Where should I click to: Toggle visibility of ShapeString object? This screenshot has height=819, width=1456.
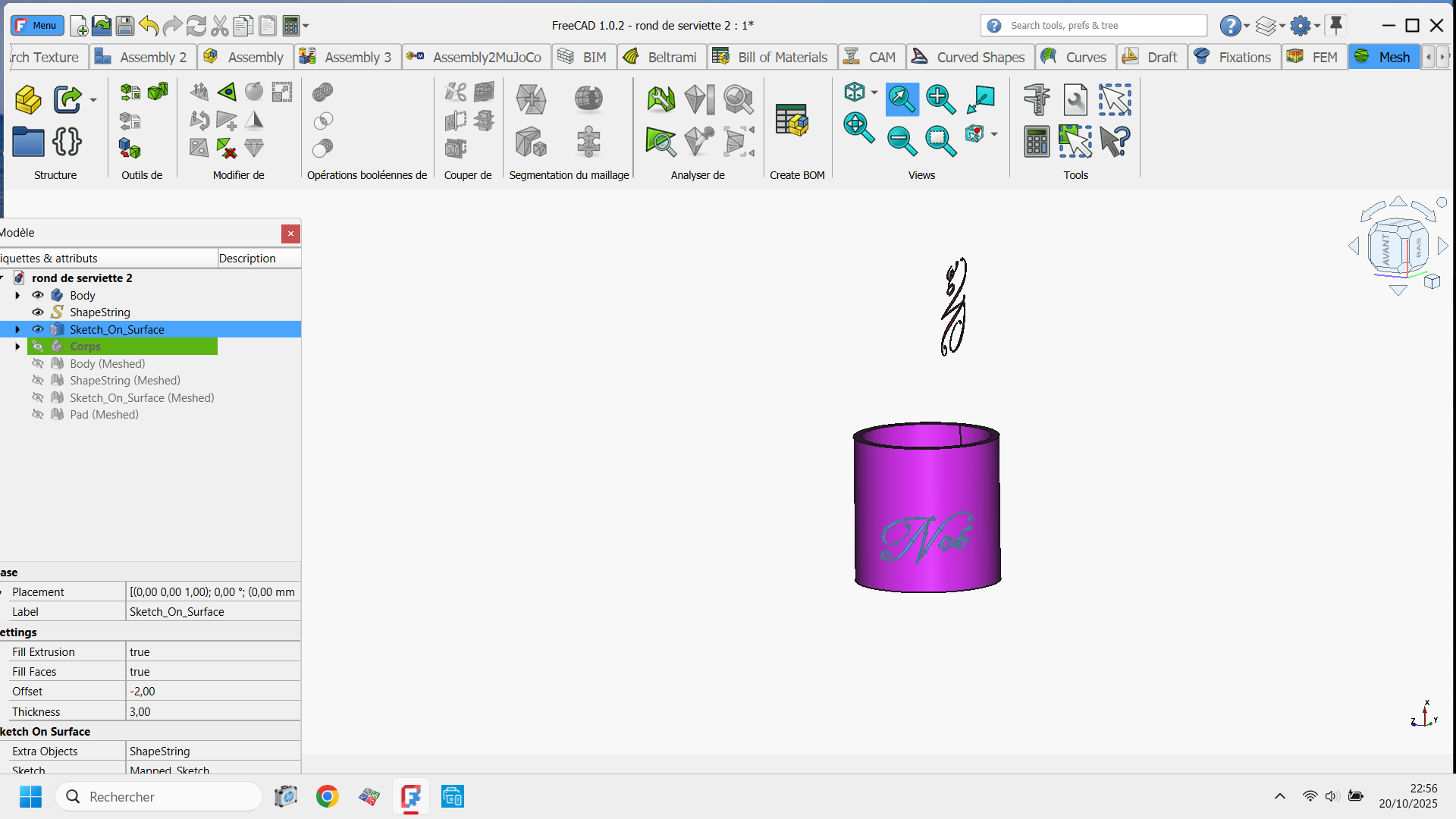(x=37, y=312)
